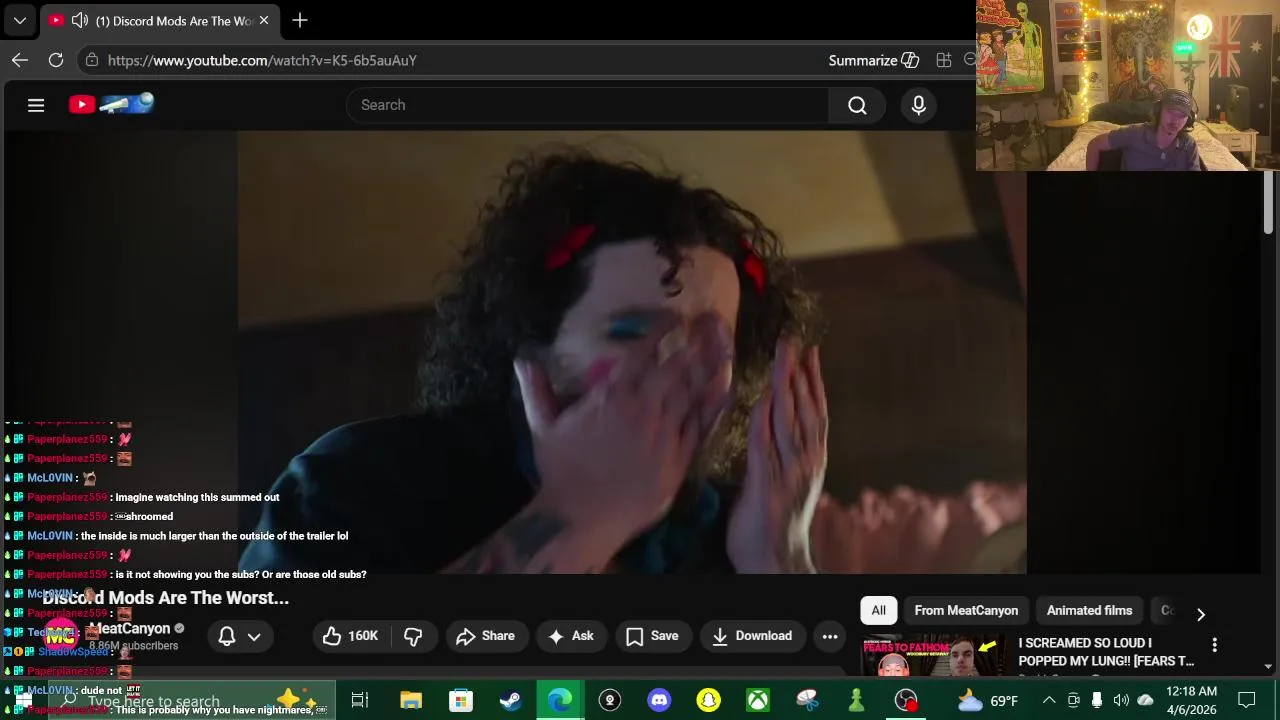Open the Fears to Fathom video thumbnail

click(x=934, y=655)
